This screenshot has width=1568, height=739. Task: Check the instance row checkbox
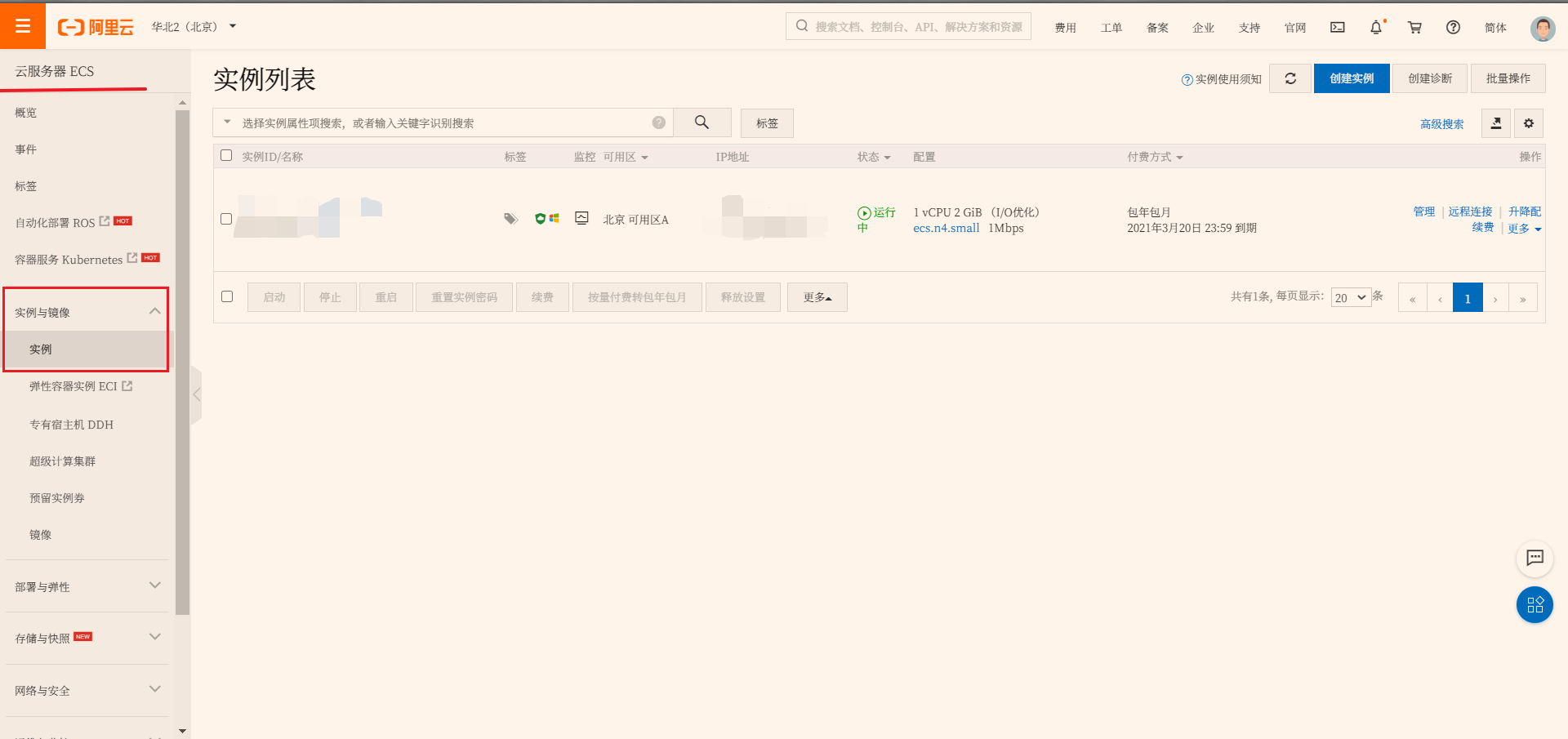[226, 219]
